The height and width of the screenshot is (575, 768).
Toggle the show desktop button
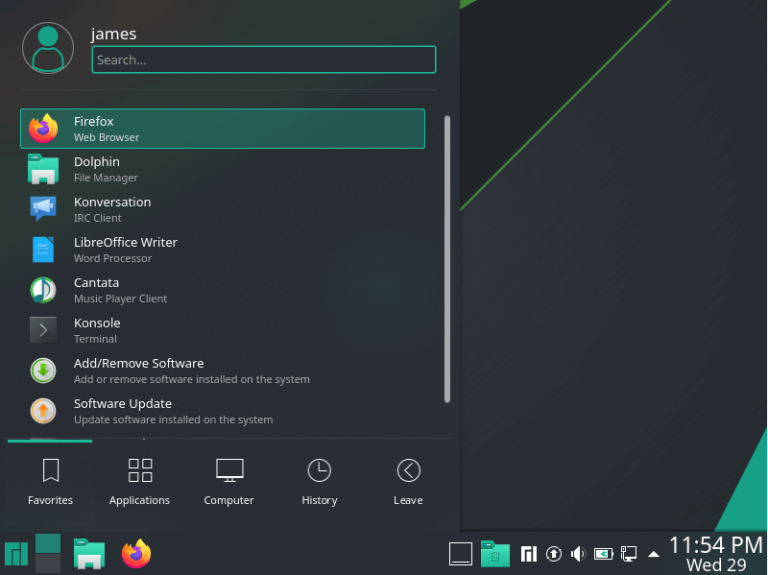tap(460, 554)
